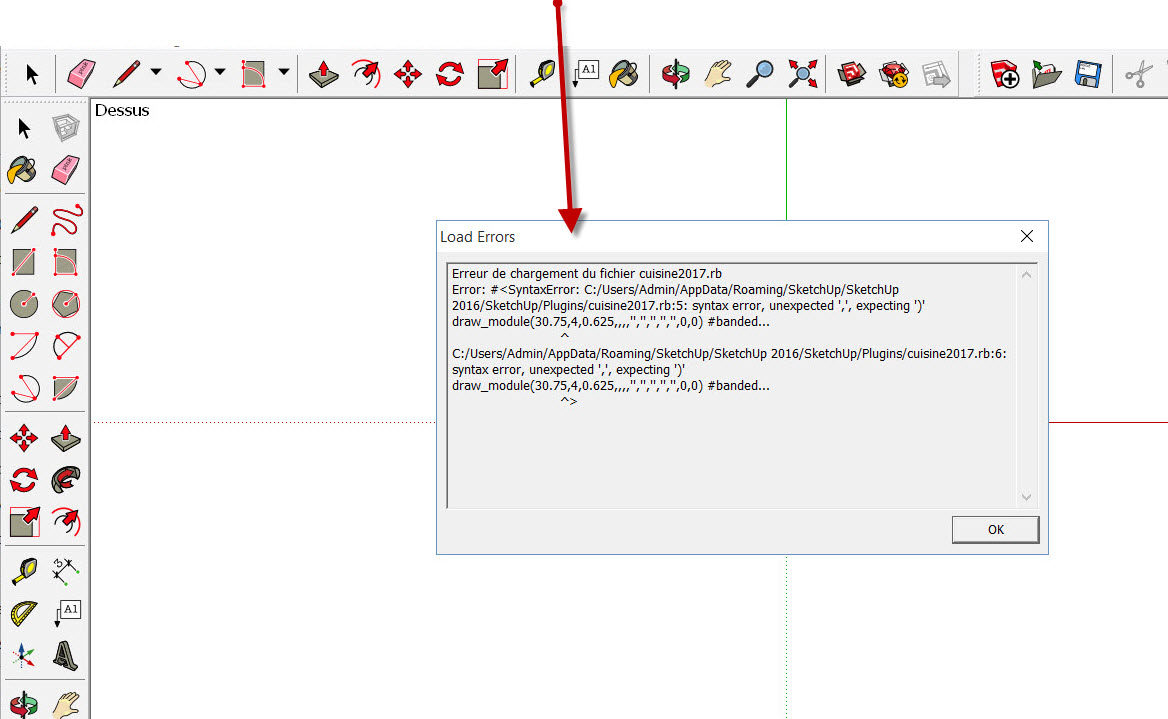Select the 3D Text tool

coord(66,655)
